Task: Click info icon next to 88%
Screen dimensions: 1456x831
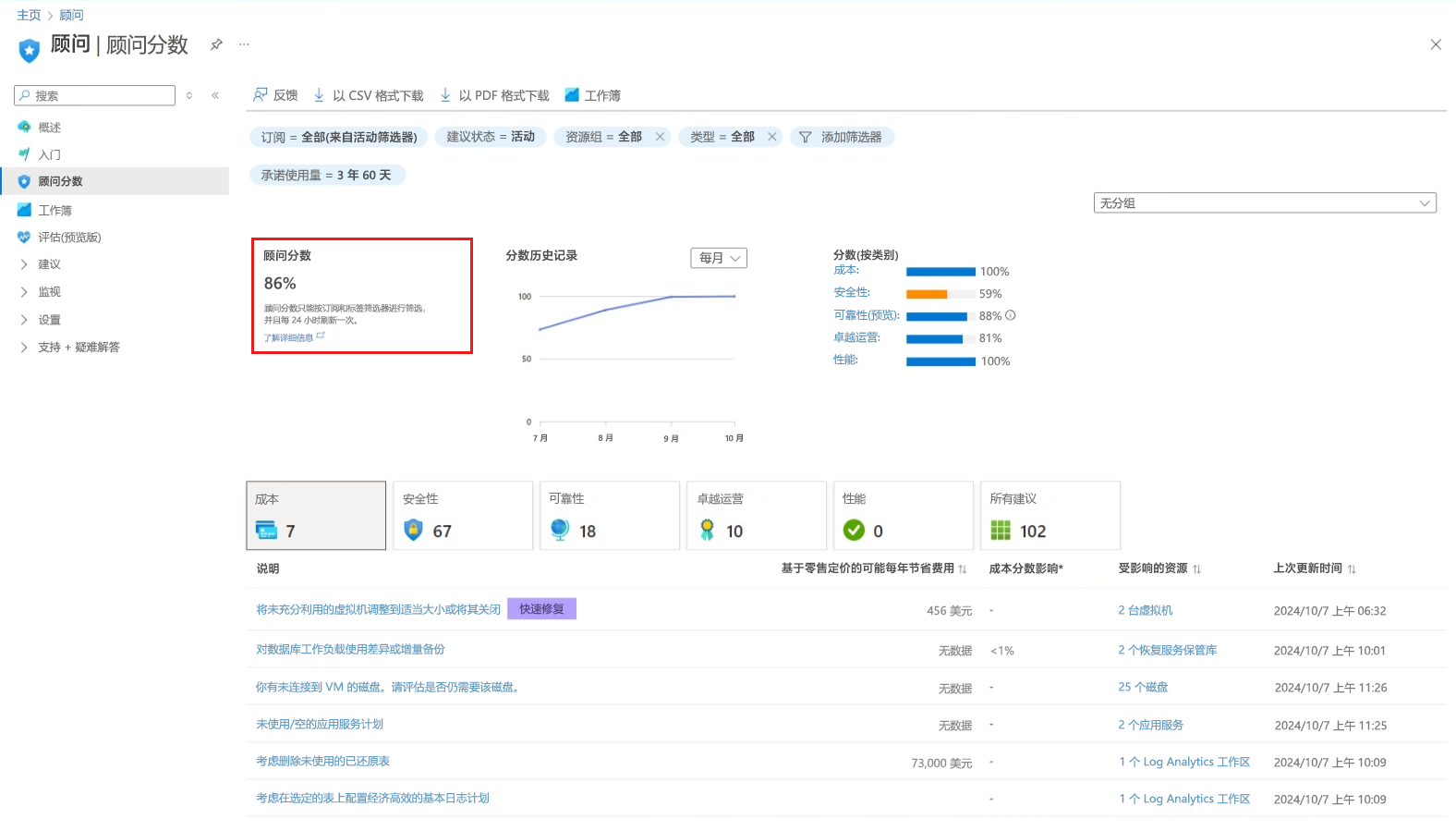Action: click(1011, 315)
